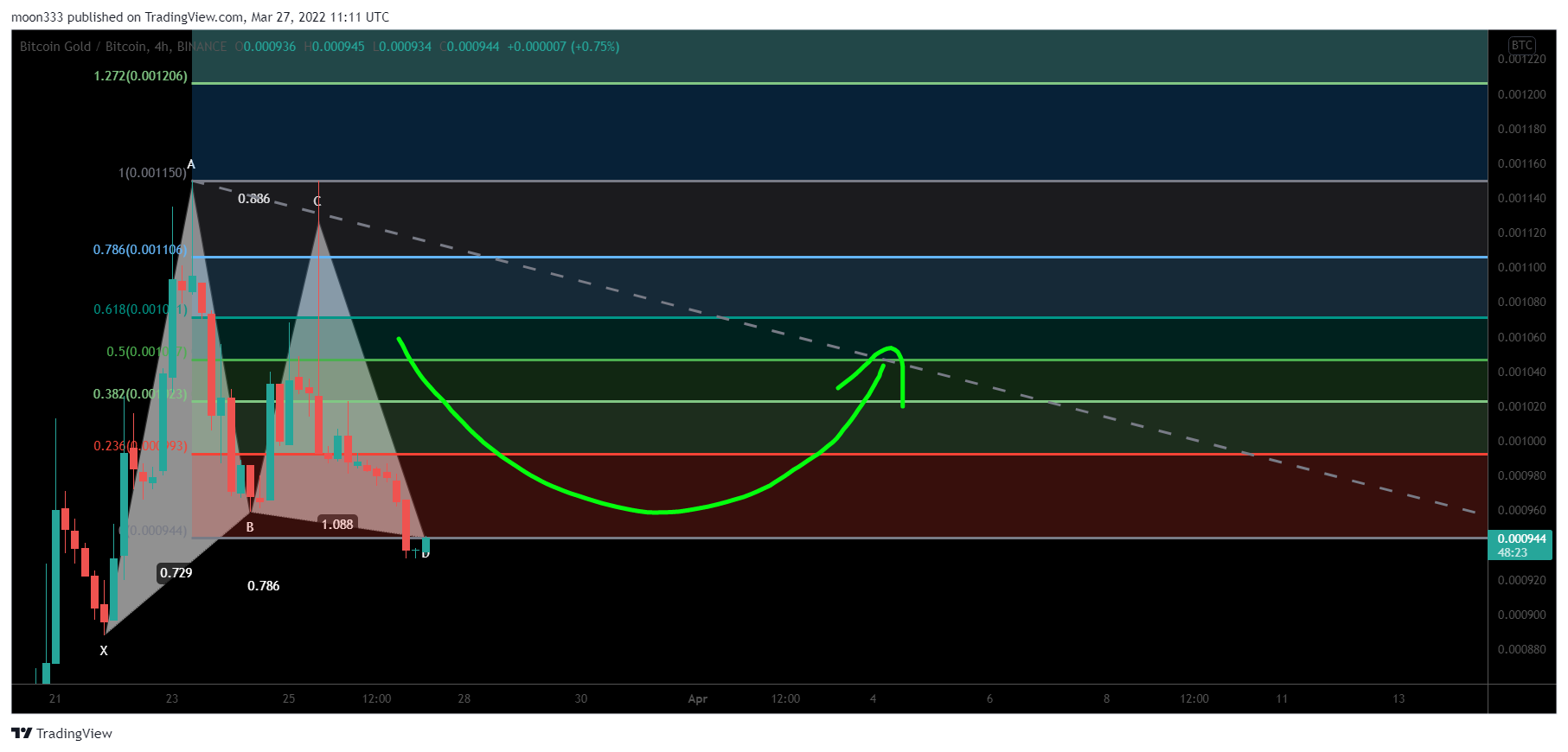Click the high value H0.000945
The height and width of the screenshot is (752, 1568).
pyautogui.click(x=335, y=47)
